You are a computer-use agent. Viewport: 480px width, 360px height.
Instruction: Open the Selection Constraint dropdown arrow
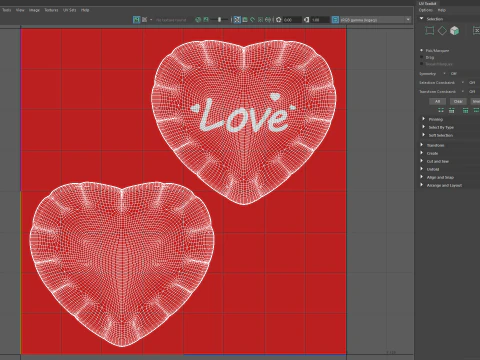point(463,82)
